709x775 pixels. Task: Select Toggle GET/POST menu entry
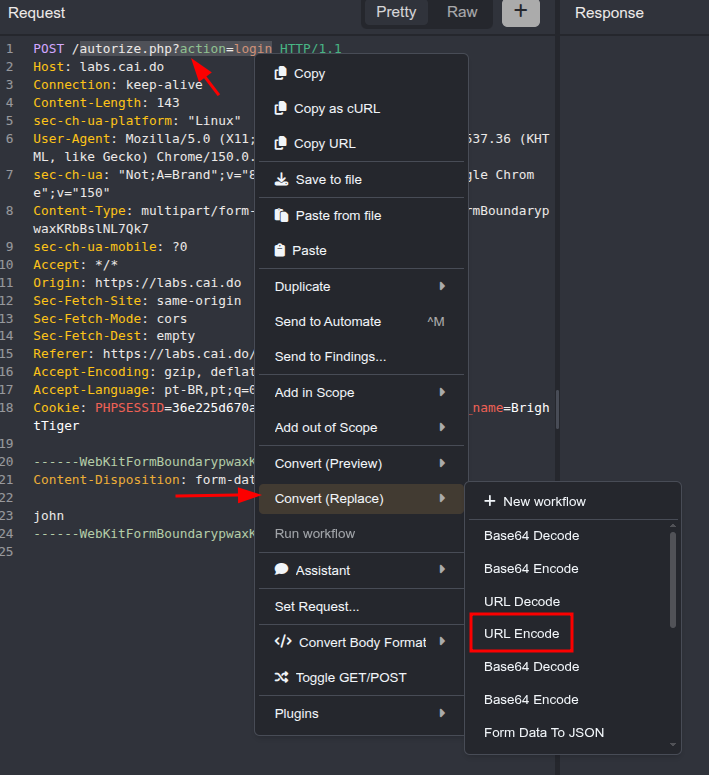point(361,678)
